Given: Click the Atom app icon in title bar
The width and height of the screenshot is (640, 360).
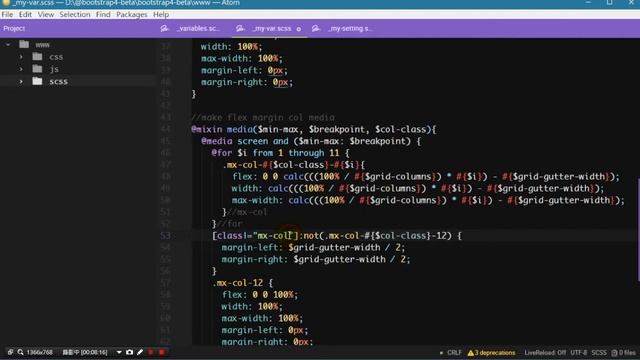Looking at the screenshot, I should 6,3.
